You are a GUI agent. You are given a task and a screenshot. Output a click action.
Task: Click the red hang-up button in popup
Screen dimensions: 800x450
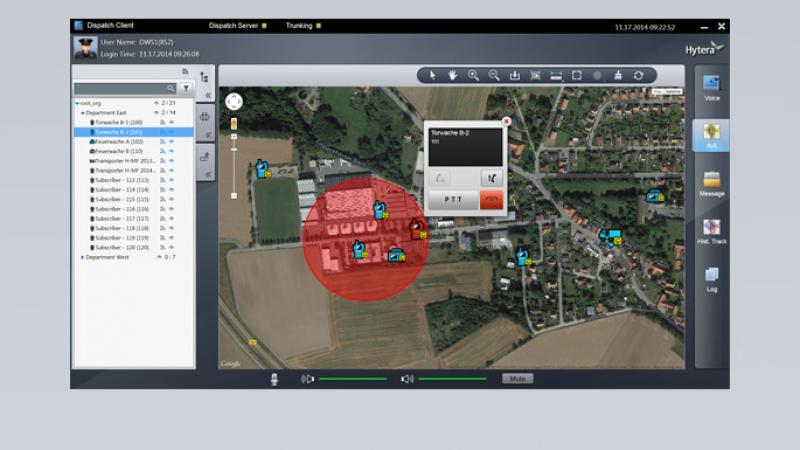coord(491,199)
